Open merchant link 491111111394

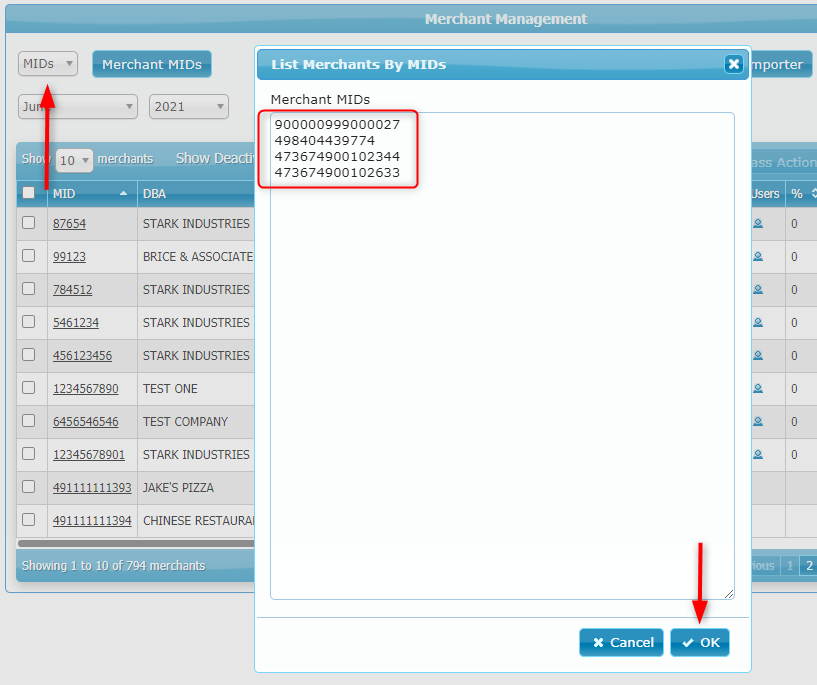click(x=92, y=521)
